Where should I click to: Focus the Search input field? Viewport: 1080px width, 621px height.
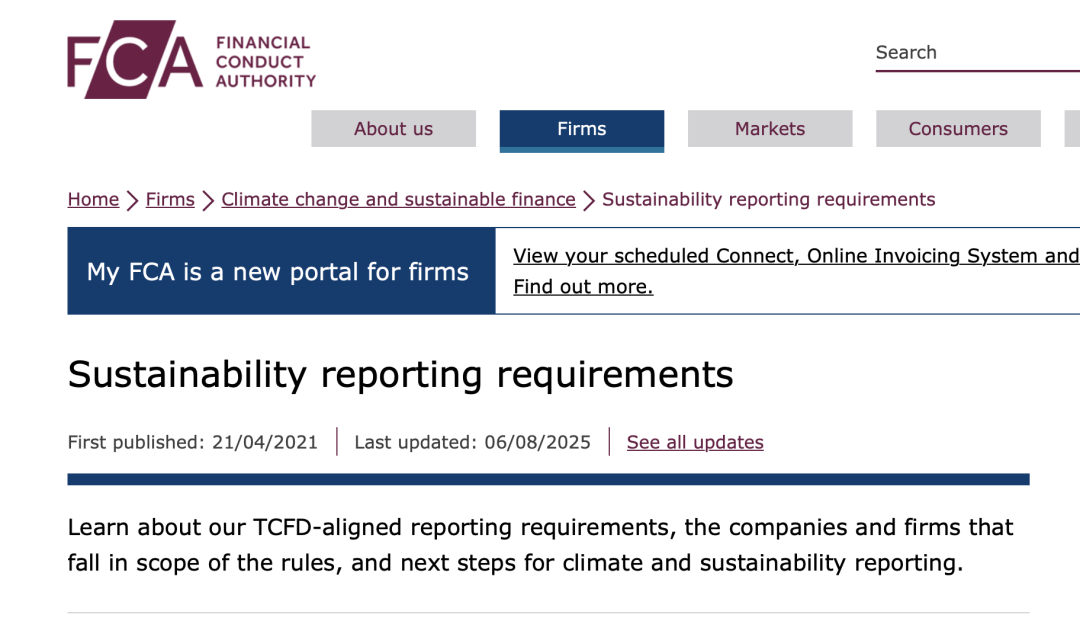point(977,53)
